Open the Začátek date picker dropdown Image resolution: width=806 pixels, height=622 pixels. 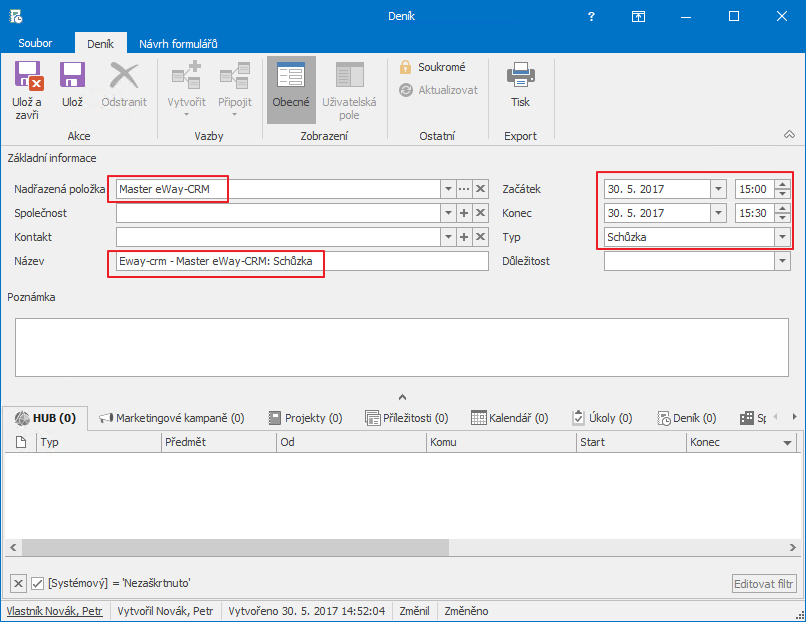(x=718, y=189)
